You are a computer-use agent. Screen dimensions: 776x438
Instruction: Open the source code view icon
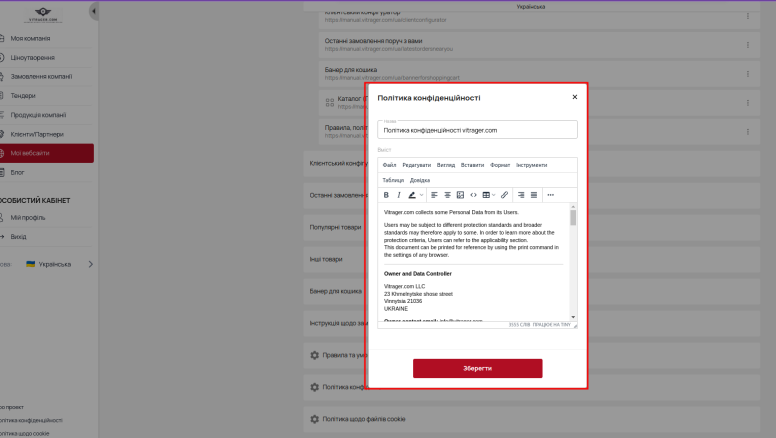point(473,195)
